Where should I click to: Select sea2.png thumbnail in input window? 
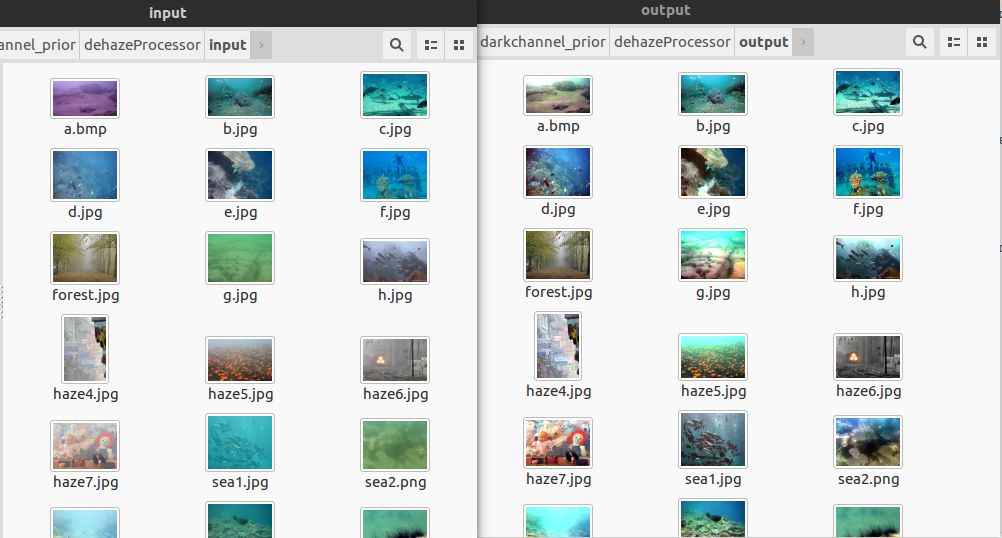pyautogui.click(x=395, y=445)
